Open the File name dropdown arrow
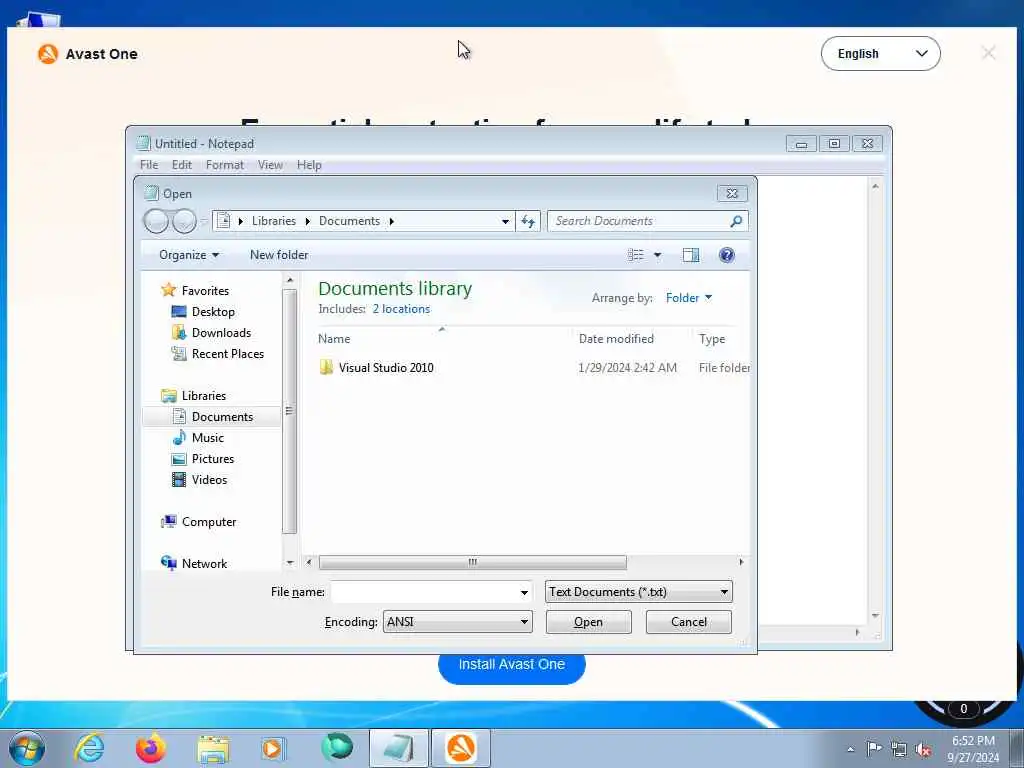The width and height of the screenshot is (1024, 768). [x=524, y=592]
